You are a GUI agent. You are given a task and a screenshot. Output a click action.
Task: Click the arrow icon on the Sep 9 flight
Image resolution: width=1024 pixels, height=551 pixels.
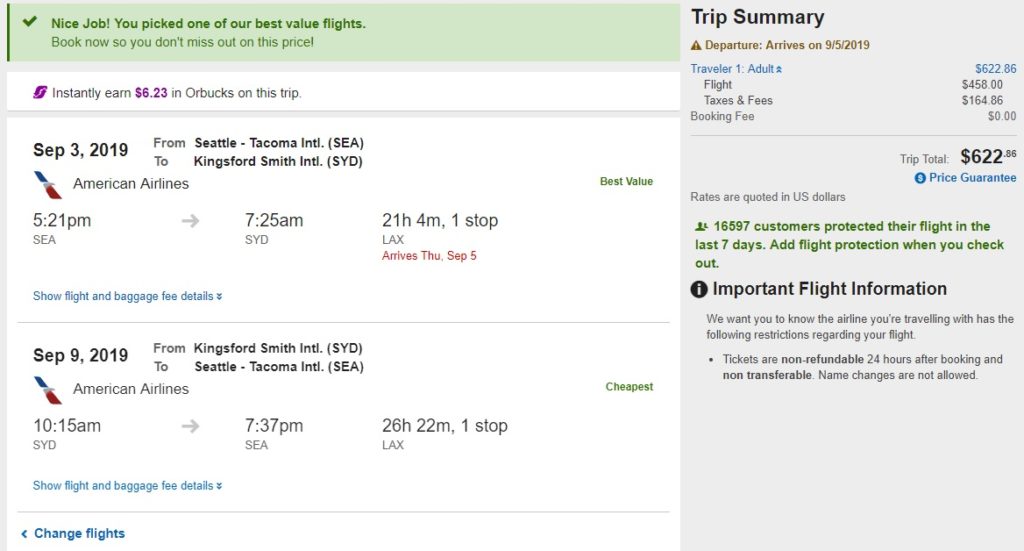pos(190,426)
